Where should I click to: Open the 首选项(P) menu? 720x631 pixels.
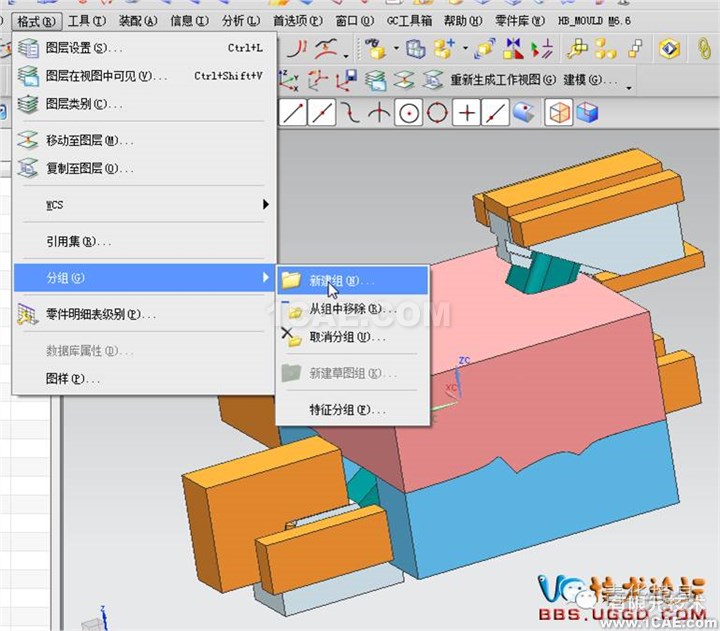(298, 21)
